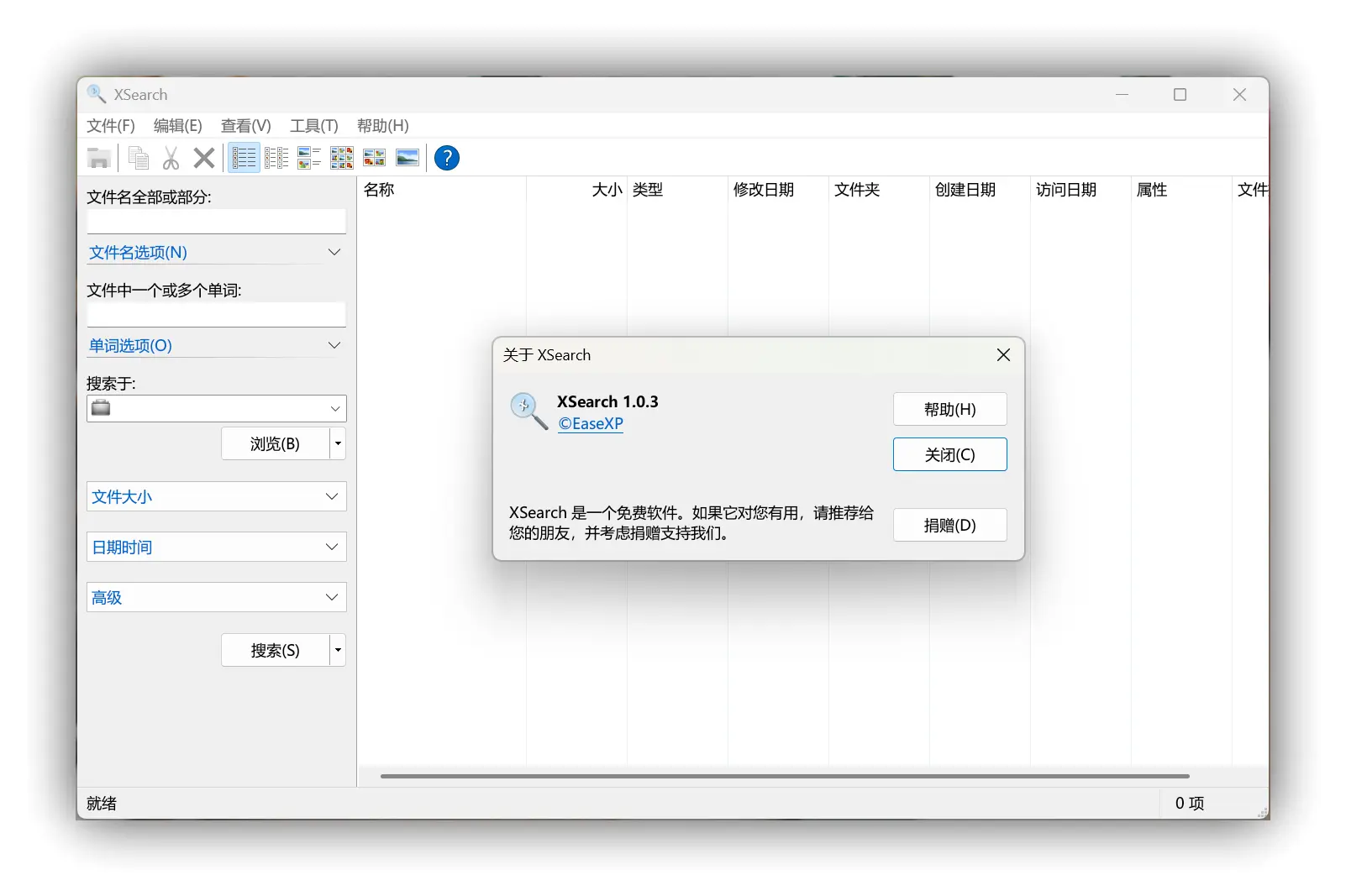The image size is (1346, 896).
Task: Open the 文件(F) menu
Action: point(111,126)
